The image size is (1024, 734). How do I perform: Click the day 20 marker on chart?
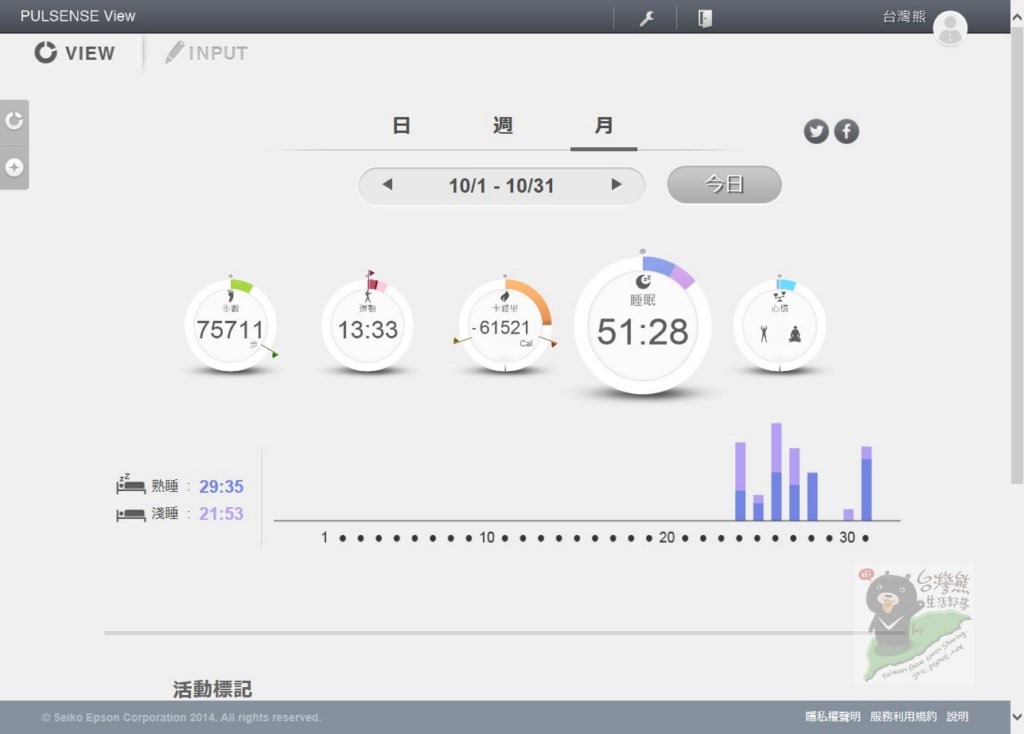click(667, 537)
